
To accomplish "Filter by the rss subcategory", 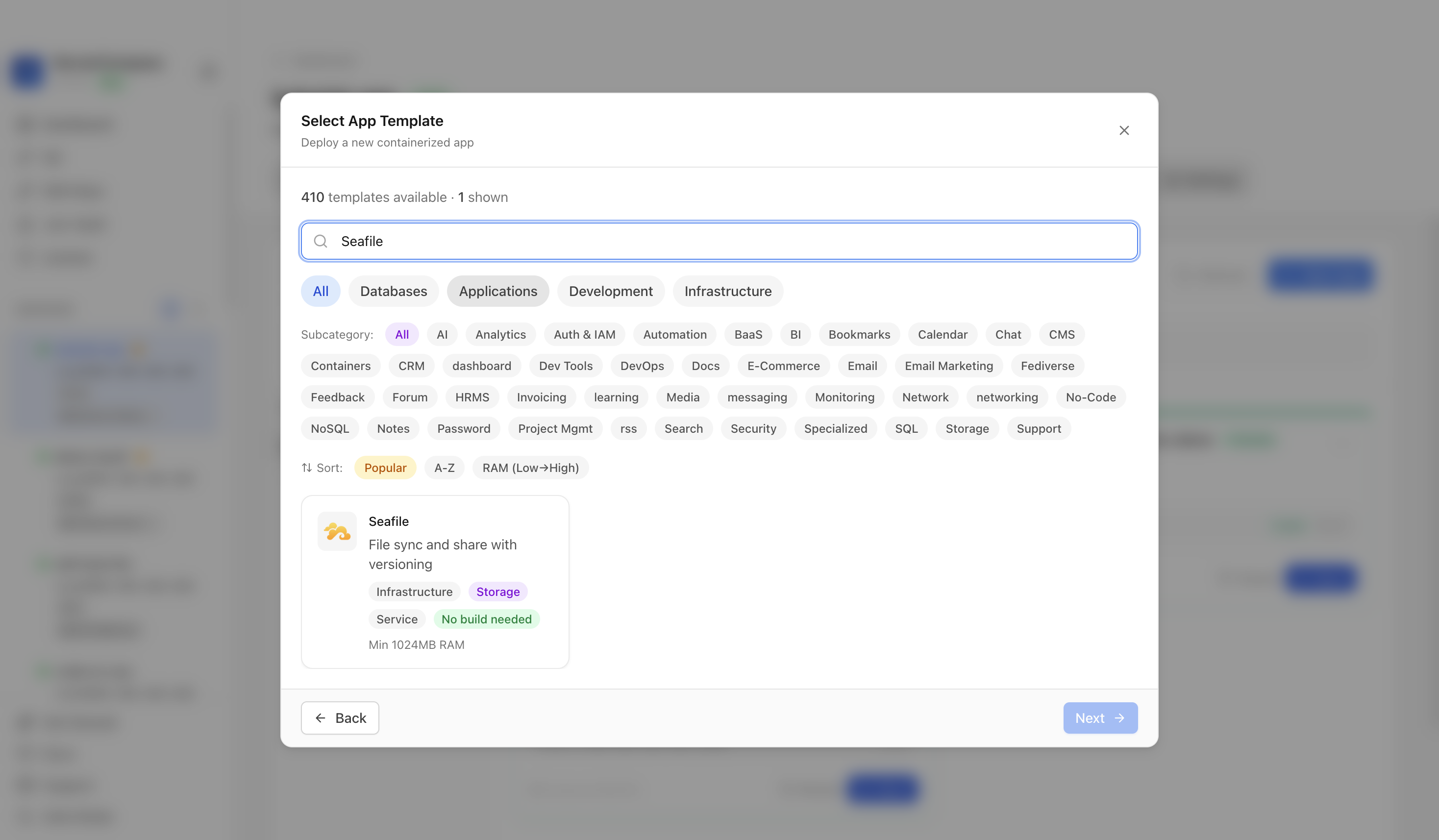I will pyautogui.click(x=628, y=429).
